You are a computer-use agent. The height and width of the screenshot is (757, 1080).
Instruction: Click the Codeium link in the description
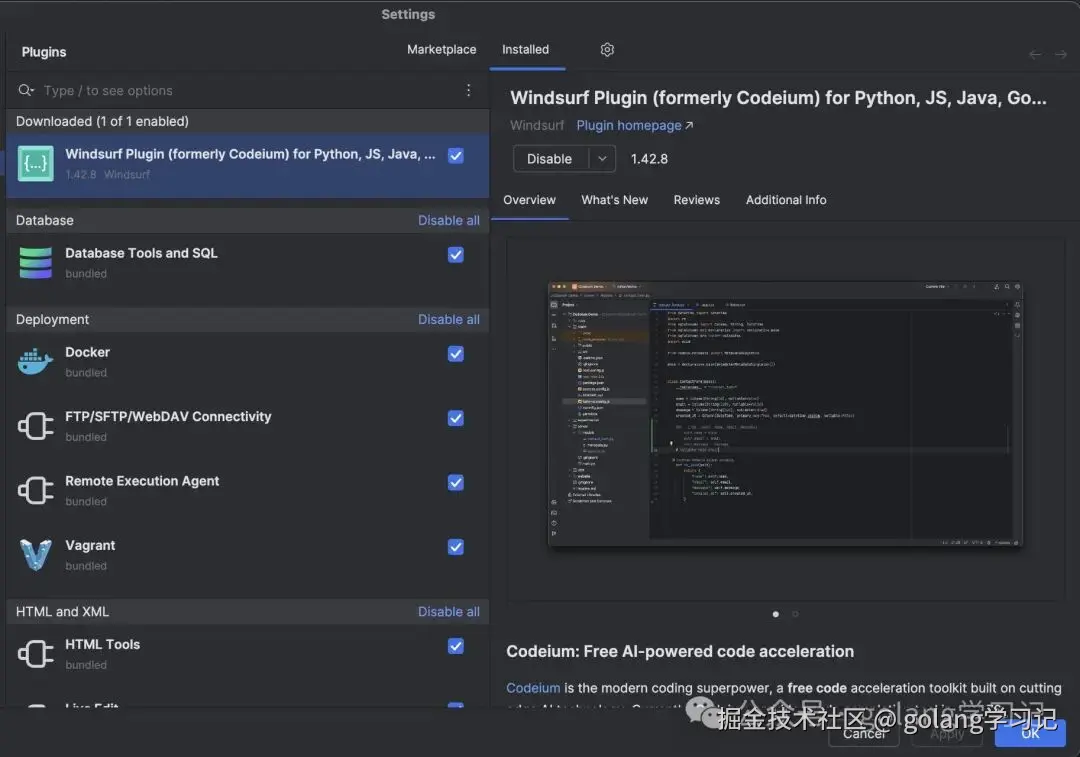[533, 688]
